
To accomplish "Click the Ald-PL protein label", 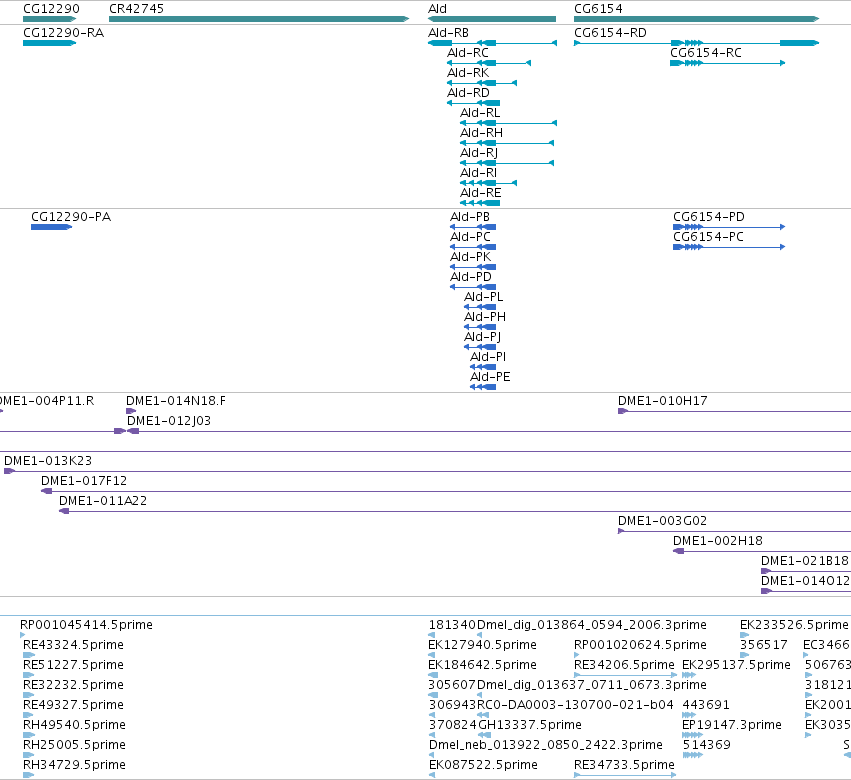I will click(484, 297).
